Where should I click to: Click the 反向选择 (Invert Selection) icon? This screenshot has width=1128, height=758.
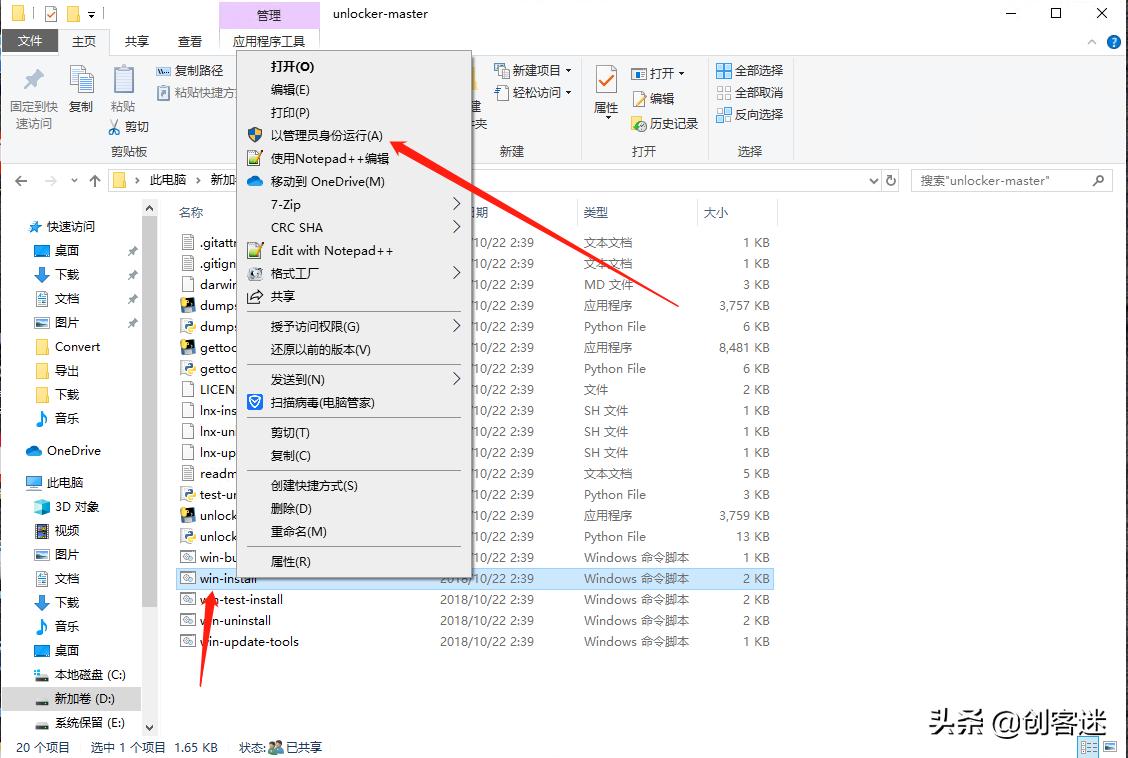tap(724, 113)
